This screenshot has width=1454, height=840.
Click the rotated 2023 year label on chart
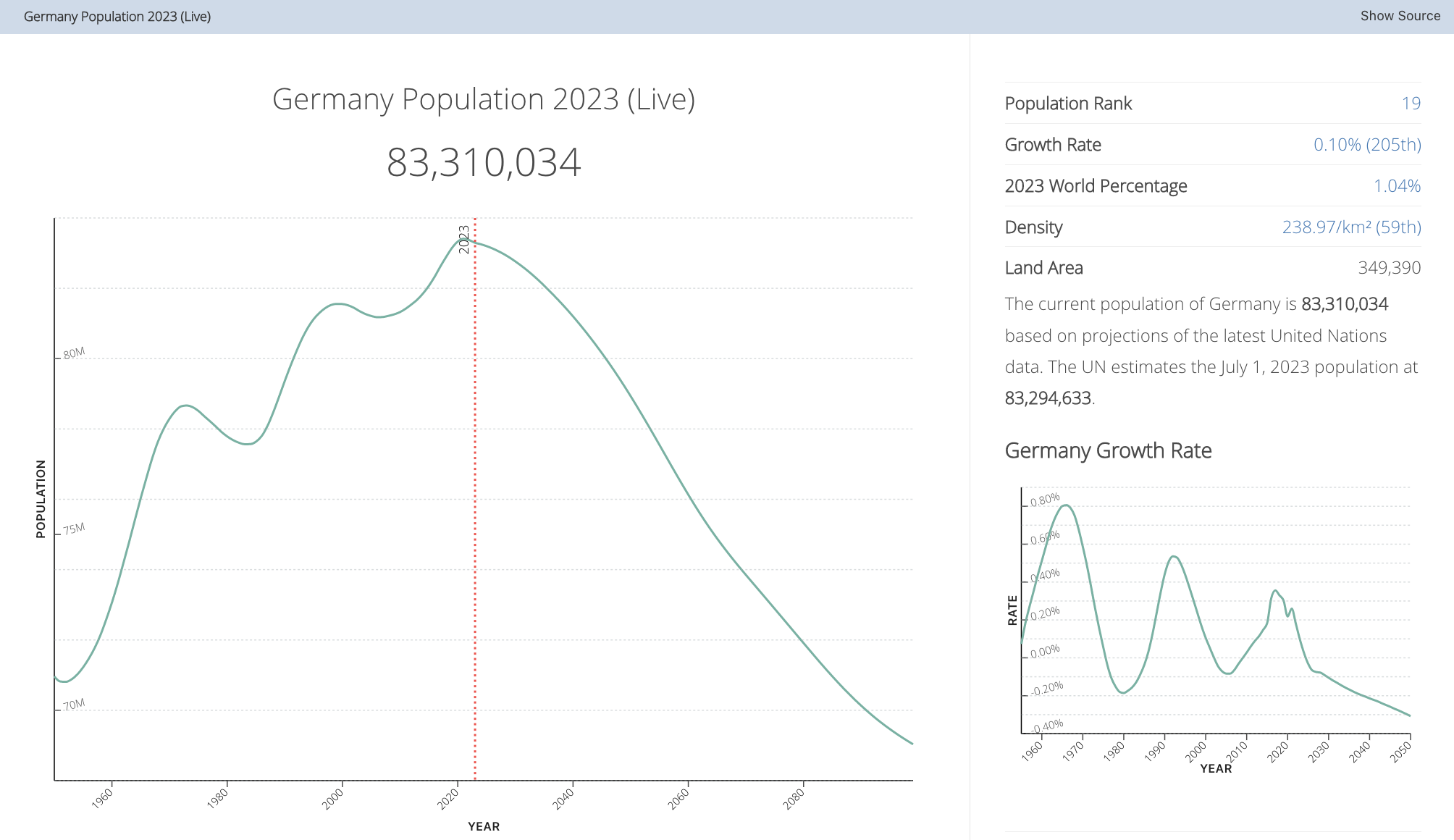464,240
